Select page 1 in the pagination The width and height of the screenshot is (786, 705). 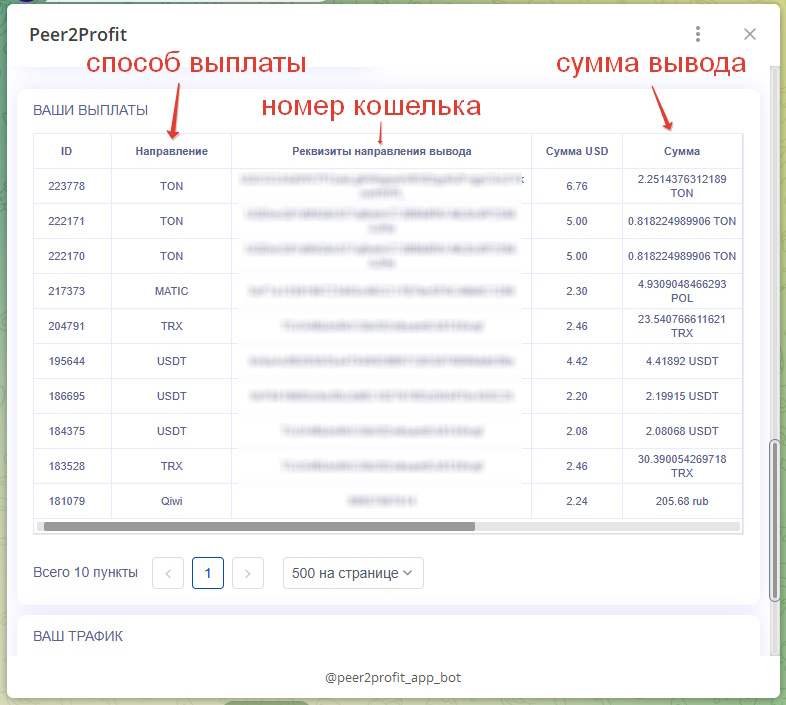click(x=208, y=573)
